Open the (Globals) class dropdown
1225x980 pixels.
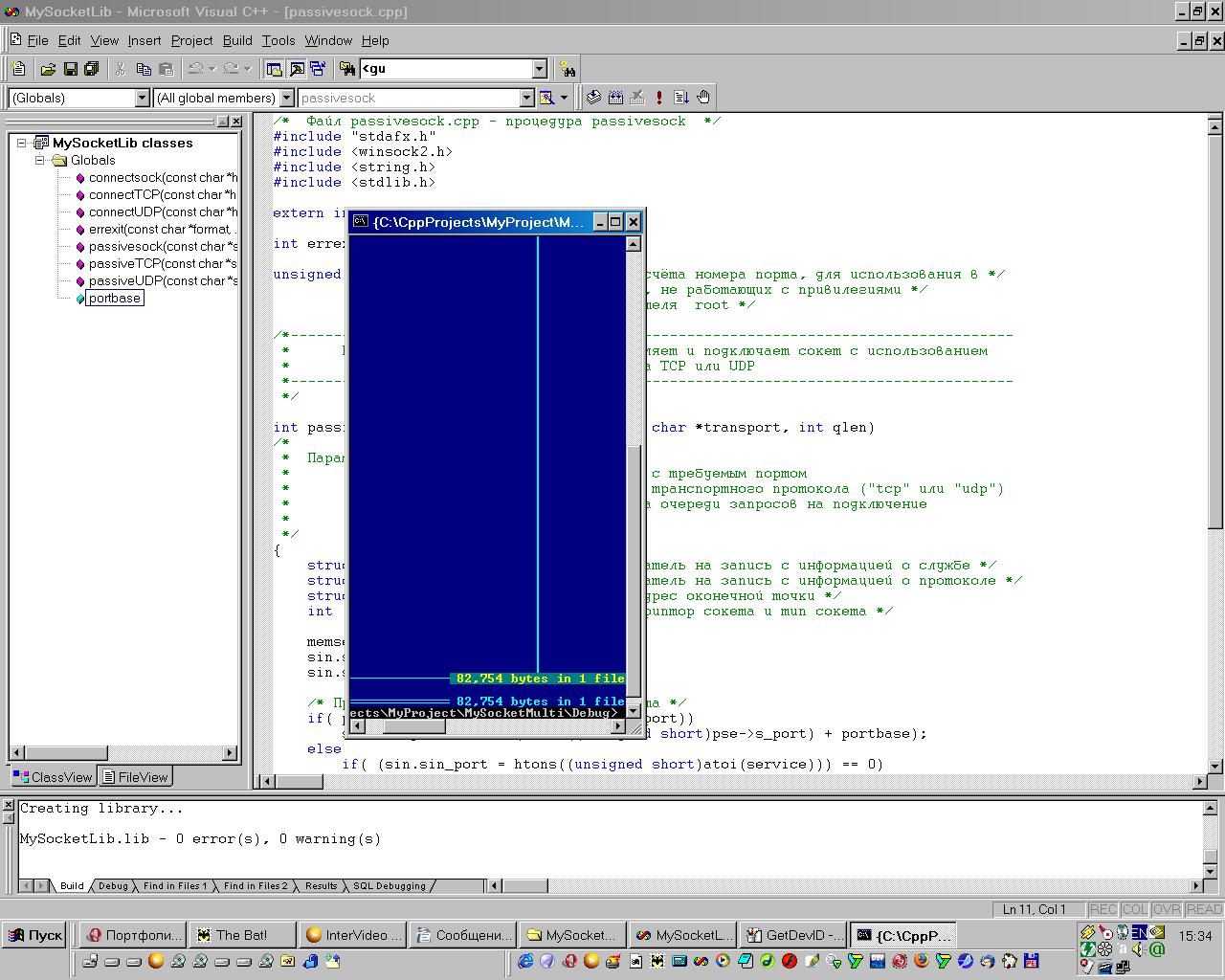pyautogui.click(x=142, y=98)
